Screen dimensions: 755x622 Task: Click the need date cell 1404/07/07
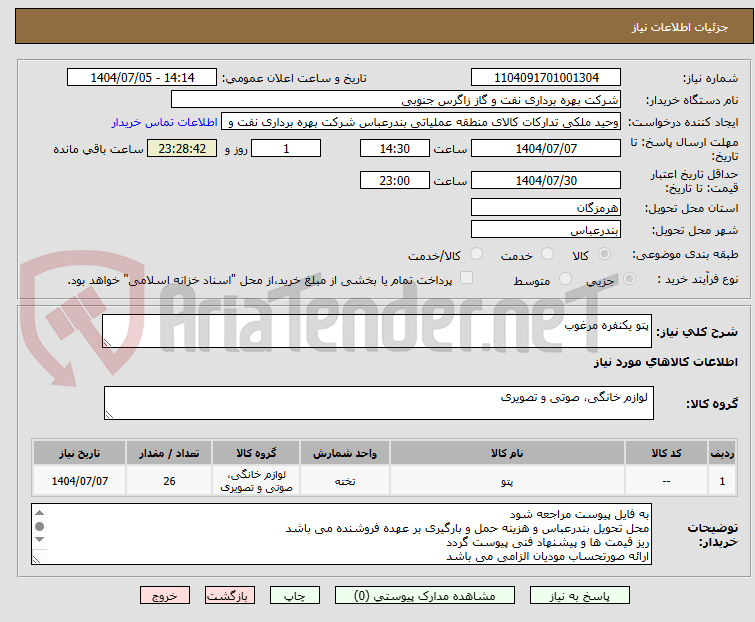coord(79,480)
